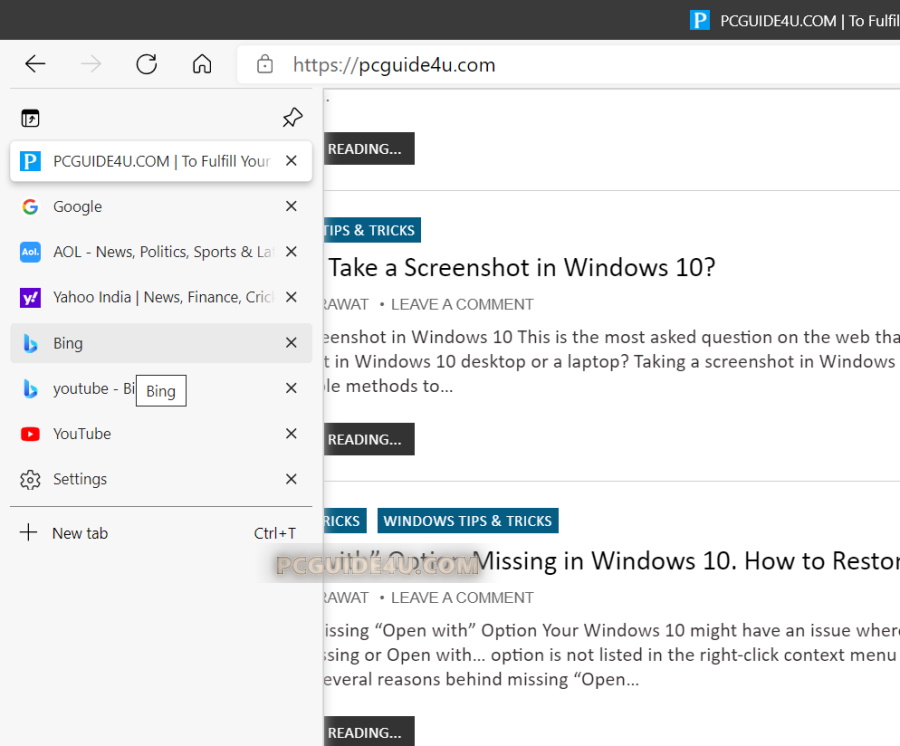The width and height of the screenshot is (900, 746).
Task: Close the YouTube tab
Action: pos(291,434)
